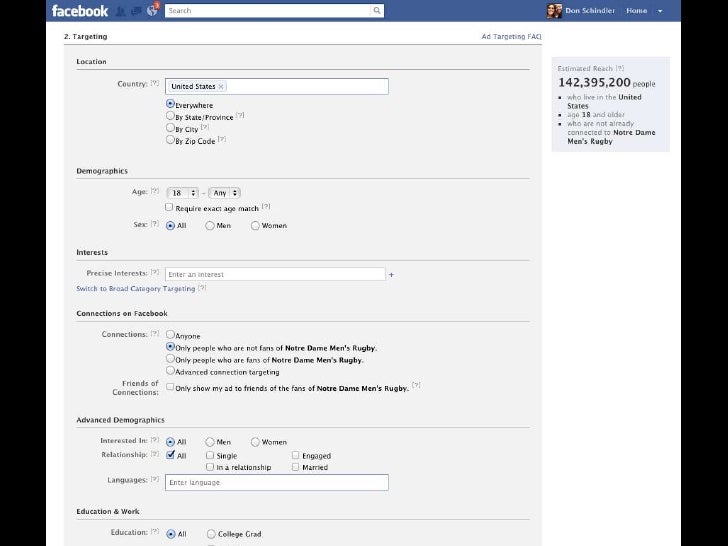
Task: Open help icon next to Relationship
Action: pos(155,454)
